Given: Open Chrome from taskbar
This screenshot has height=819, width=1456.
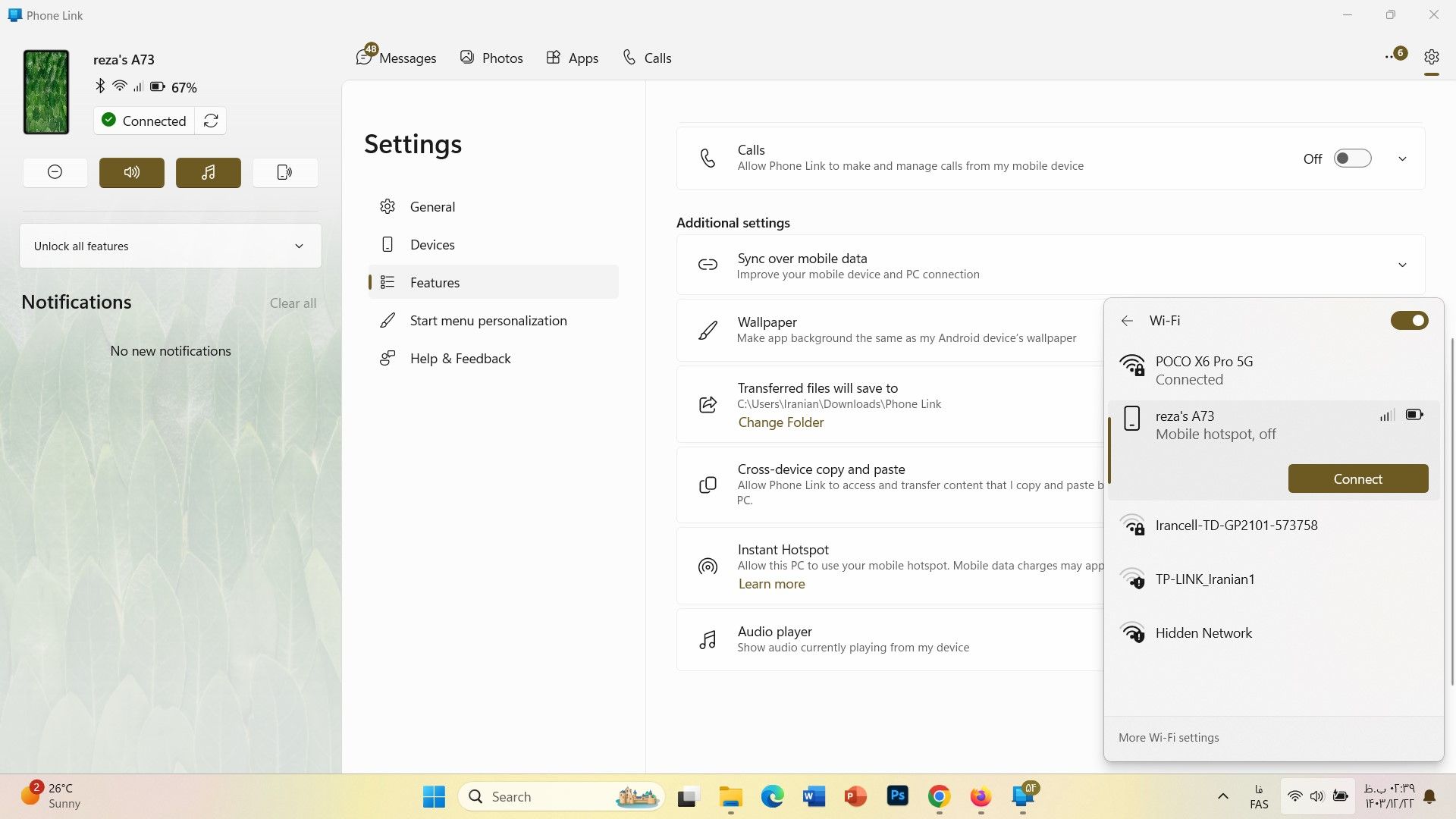Looking at the screenshot, I should (x=939, y=796).
